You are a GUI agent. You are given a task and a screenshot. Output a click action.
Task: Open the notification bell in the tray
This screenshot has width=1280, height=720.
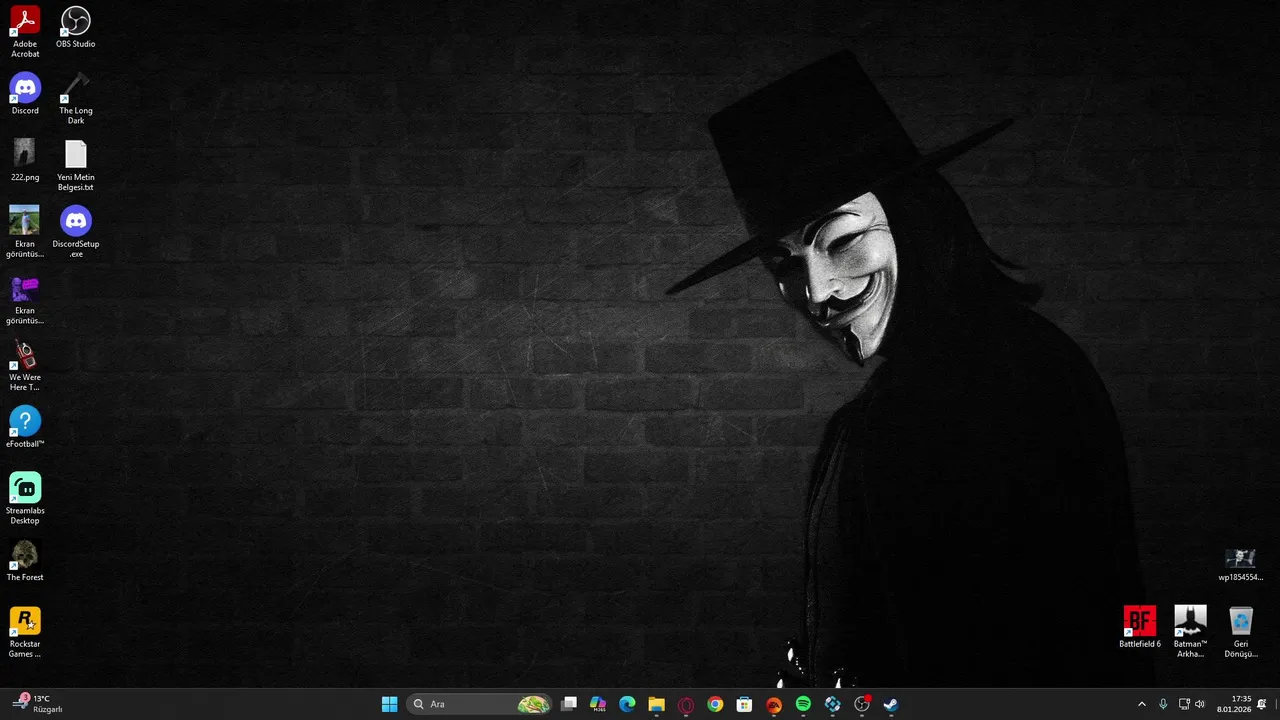[x=1262, y=704]
